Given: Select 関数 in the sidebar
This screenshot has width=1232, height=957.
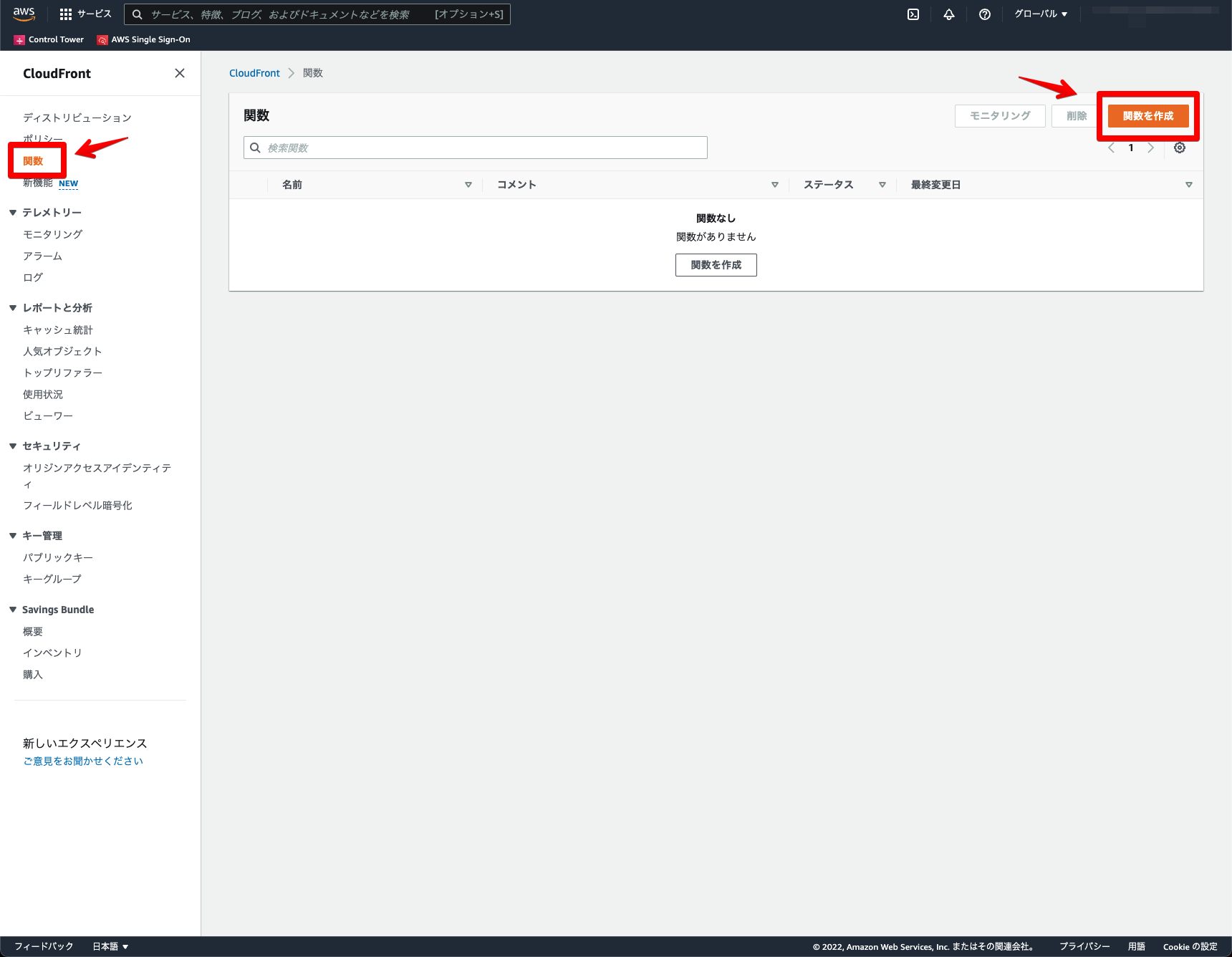Looking at the screenshot, I should [x=33, y=161].
